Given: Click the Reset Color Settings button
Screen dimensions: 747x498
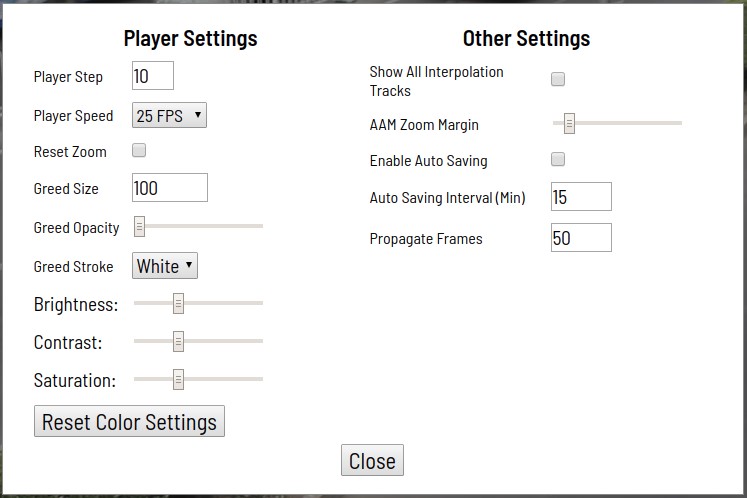Looking at the screenshot, I should click(x=129, y=421).
